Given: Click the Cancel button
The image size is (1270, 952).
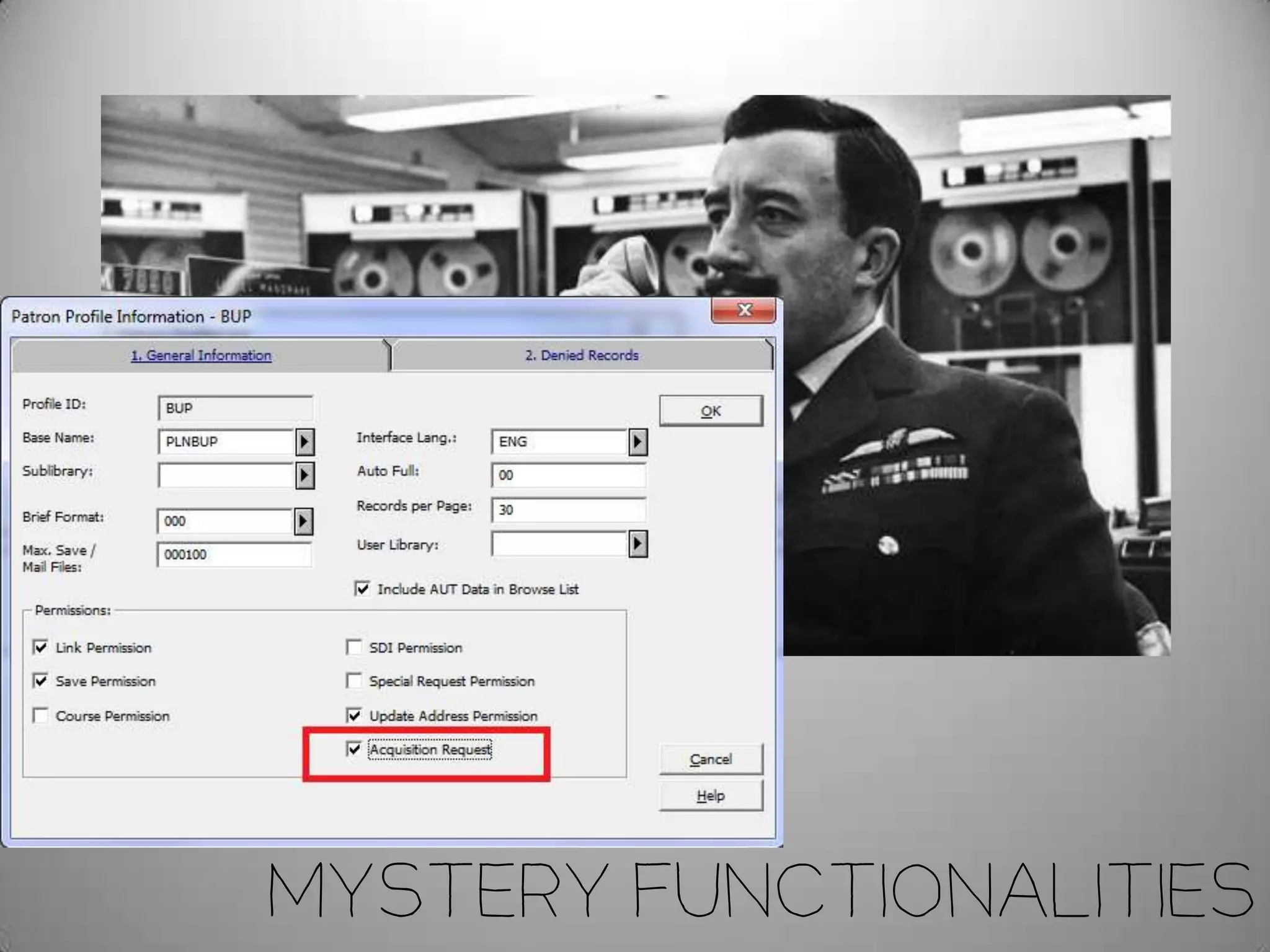Looking at the screenshot, I should pyautogui.click(x=711, y=759).
